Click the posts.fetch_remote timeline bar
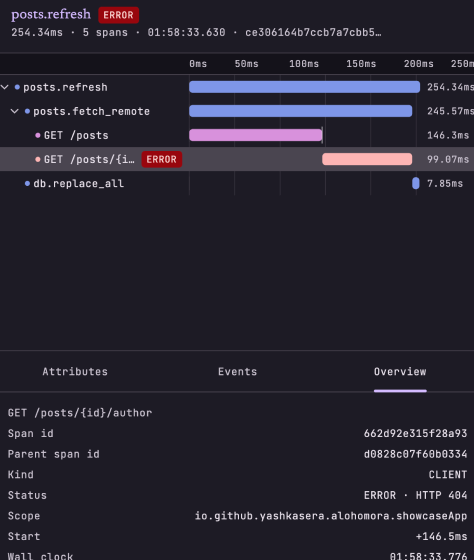Image resolution: width=474 pixels, height=560 pixels. tap(300, 111)
